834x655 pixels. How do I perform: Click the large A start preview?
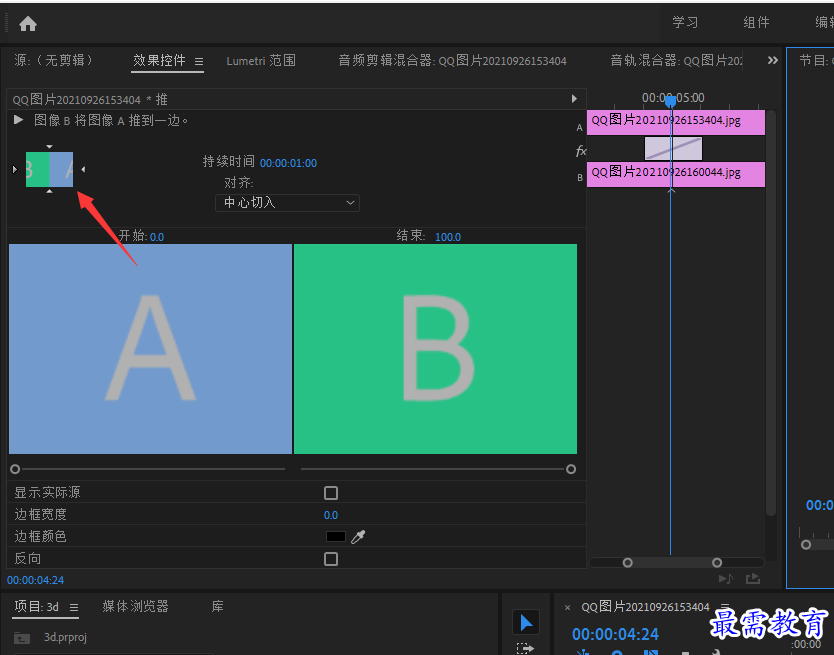pos(151,349)
